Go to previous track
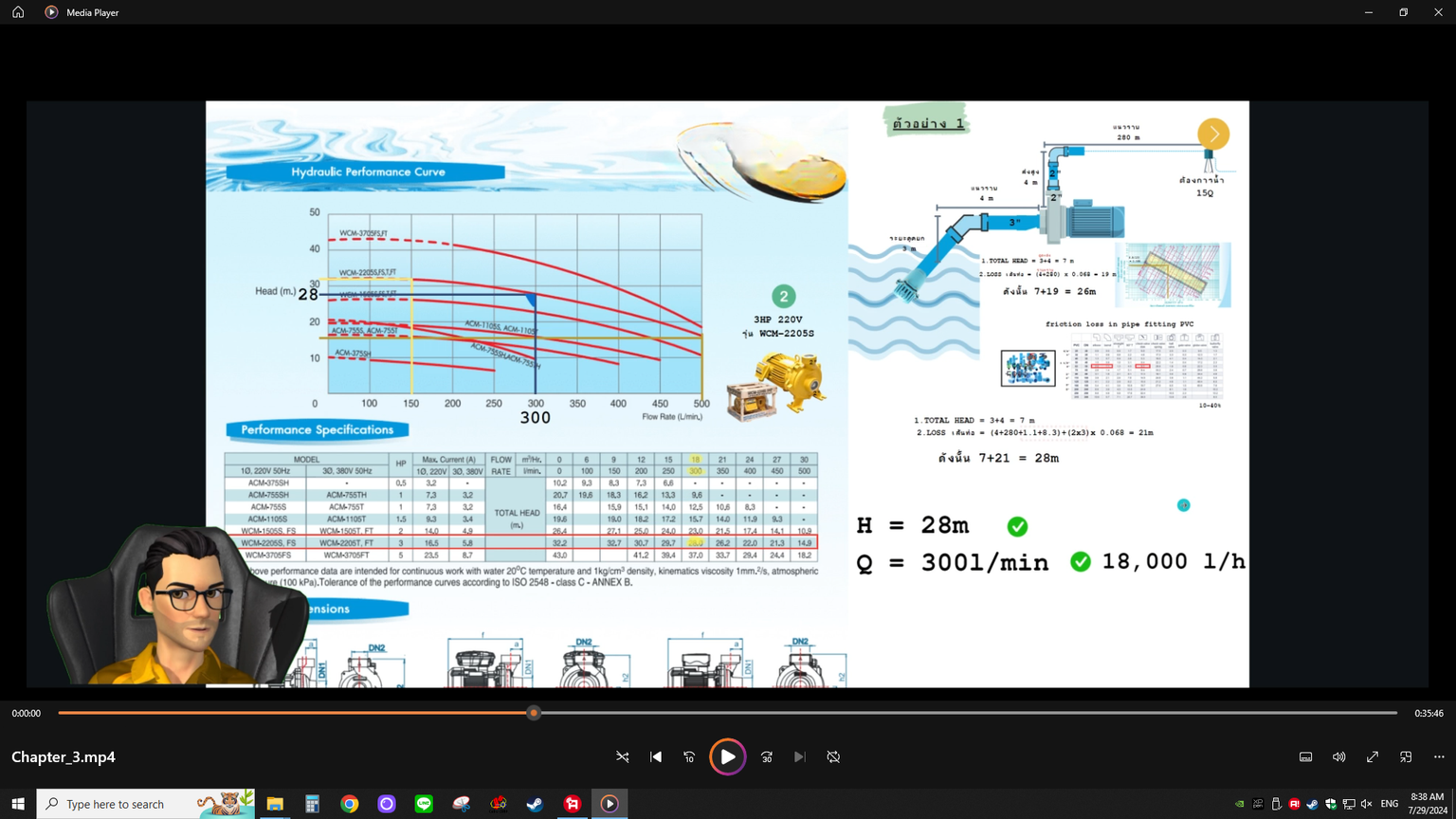The width and height of the screenshot is (1456, 819). click(x=656, y=757)
